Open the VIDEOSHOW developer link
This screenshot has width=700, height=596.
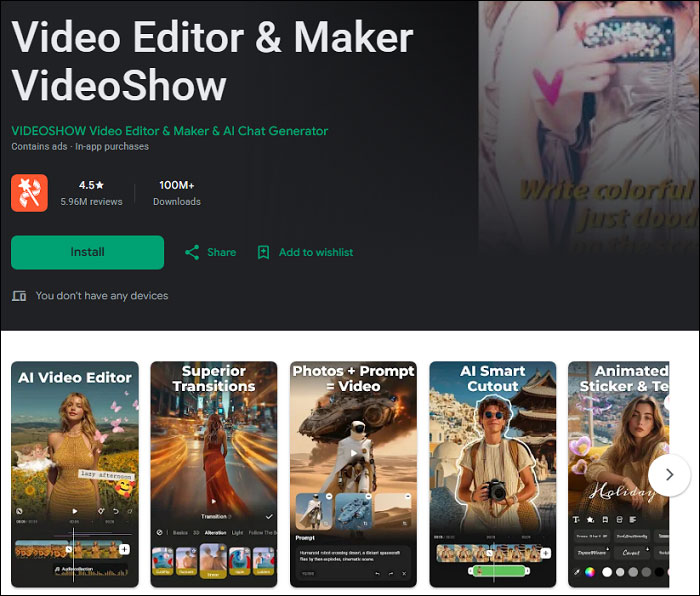click(x=170, y=131)
